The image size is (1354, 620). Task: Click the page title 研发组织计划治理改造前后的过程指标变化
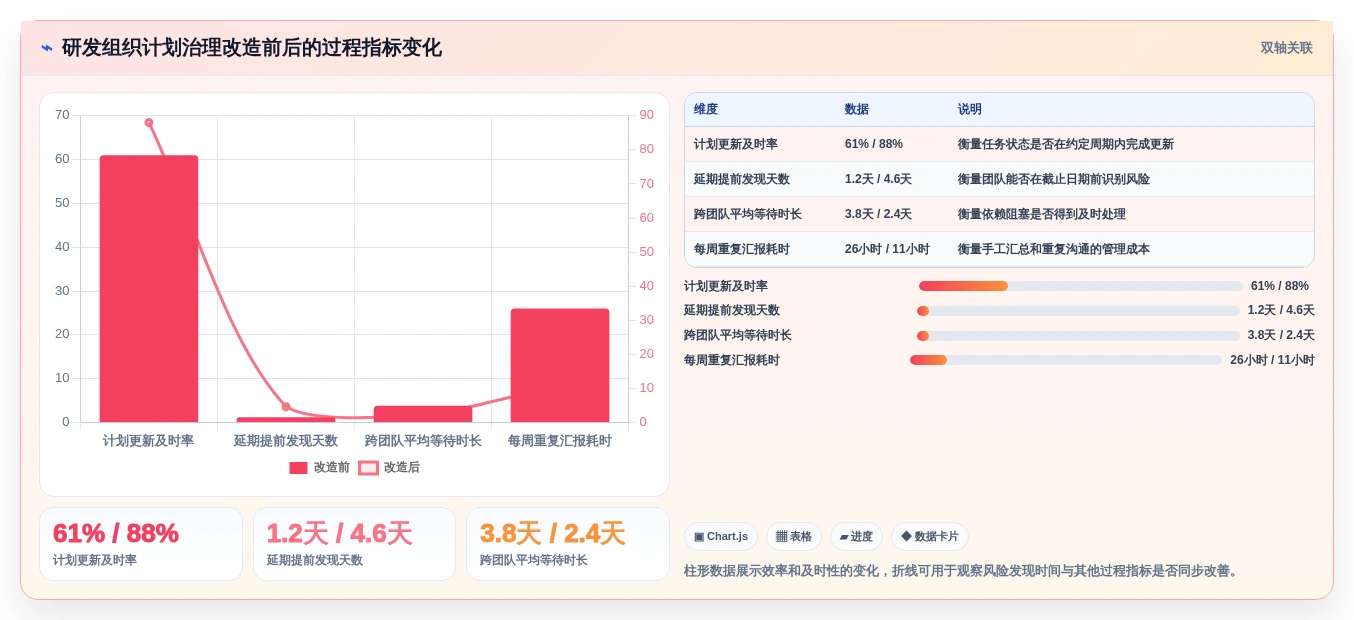252,48
